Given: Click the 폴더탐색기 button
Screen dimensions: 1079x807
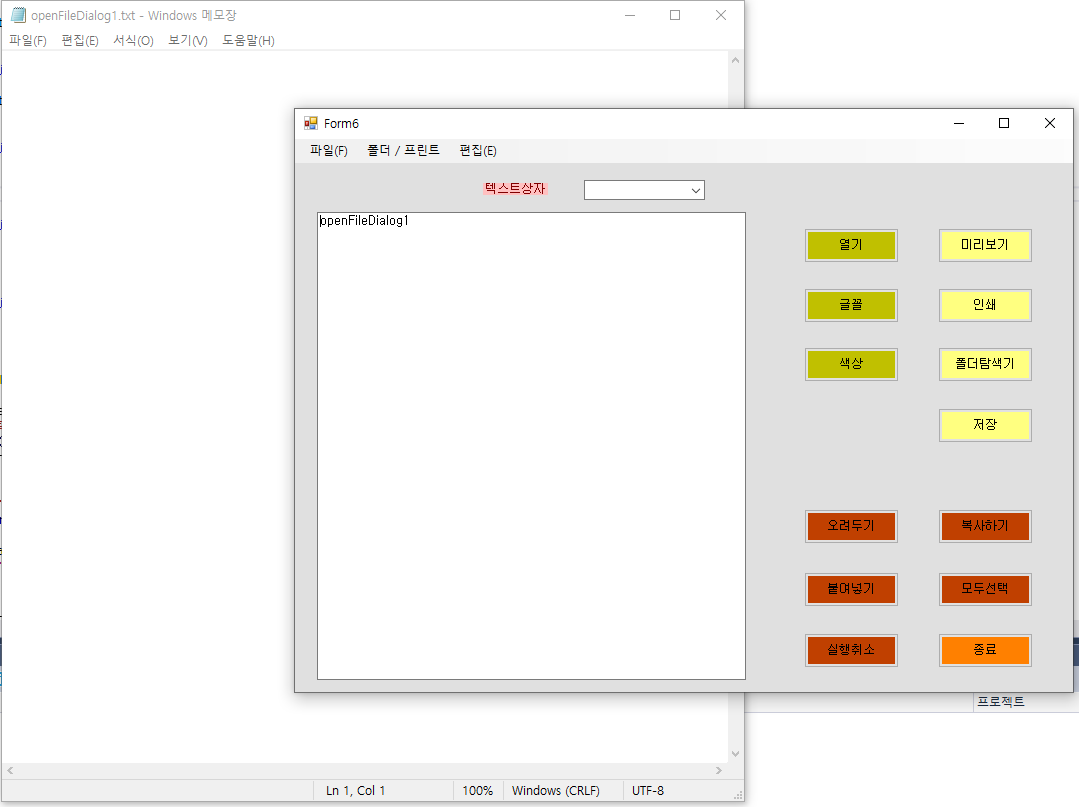Looking at the screenshot, I should click(x=985, y=364).
